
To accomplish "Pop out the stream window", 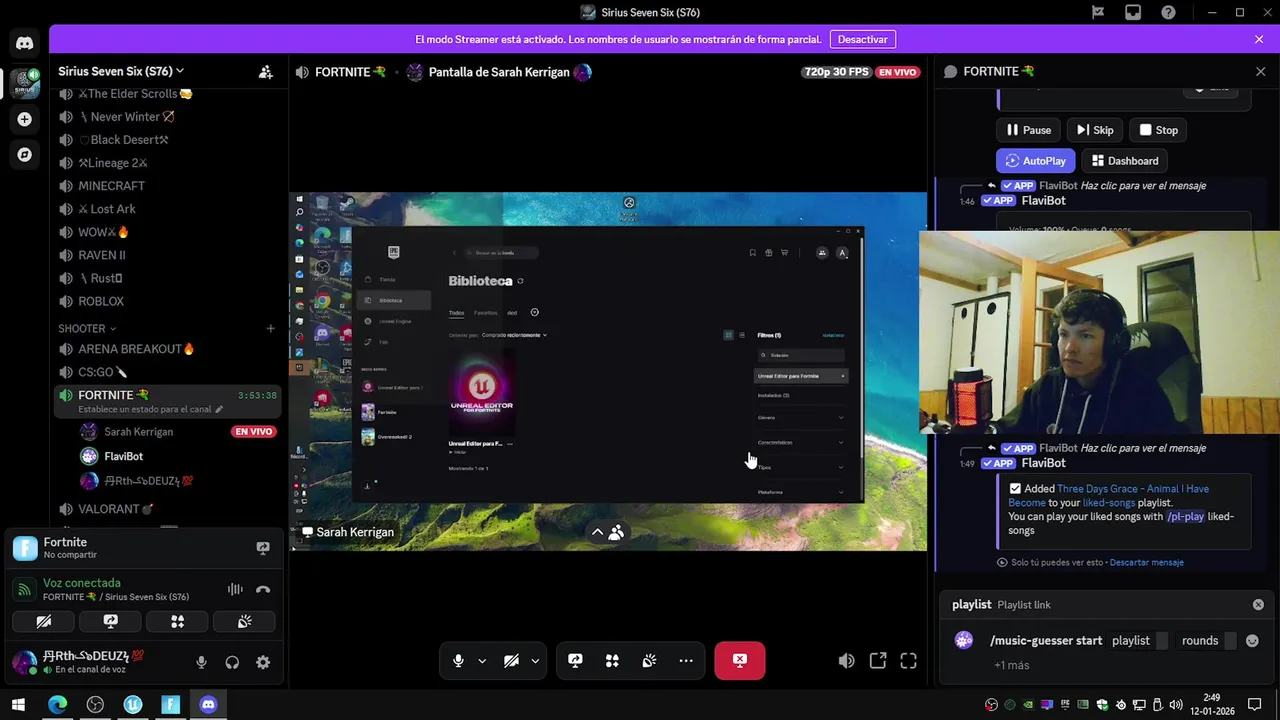I will [x=877, y=660].
